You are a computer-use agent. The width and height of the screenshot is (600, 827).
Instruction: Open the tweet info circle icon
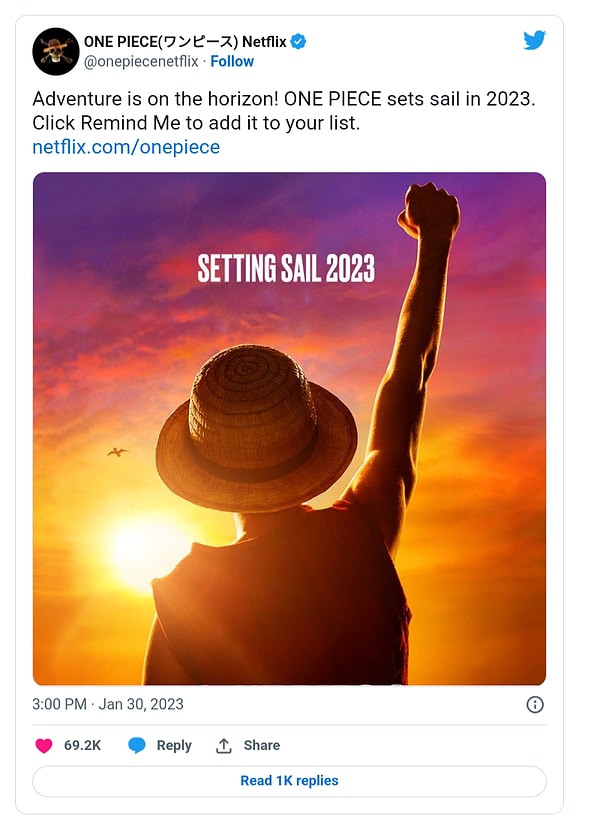(535, 704)
